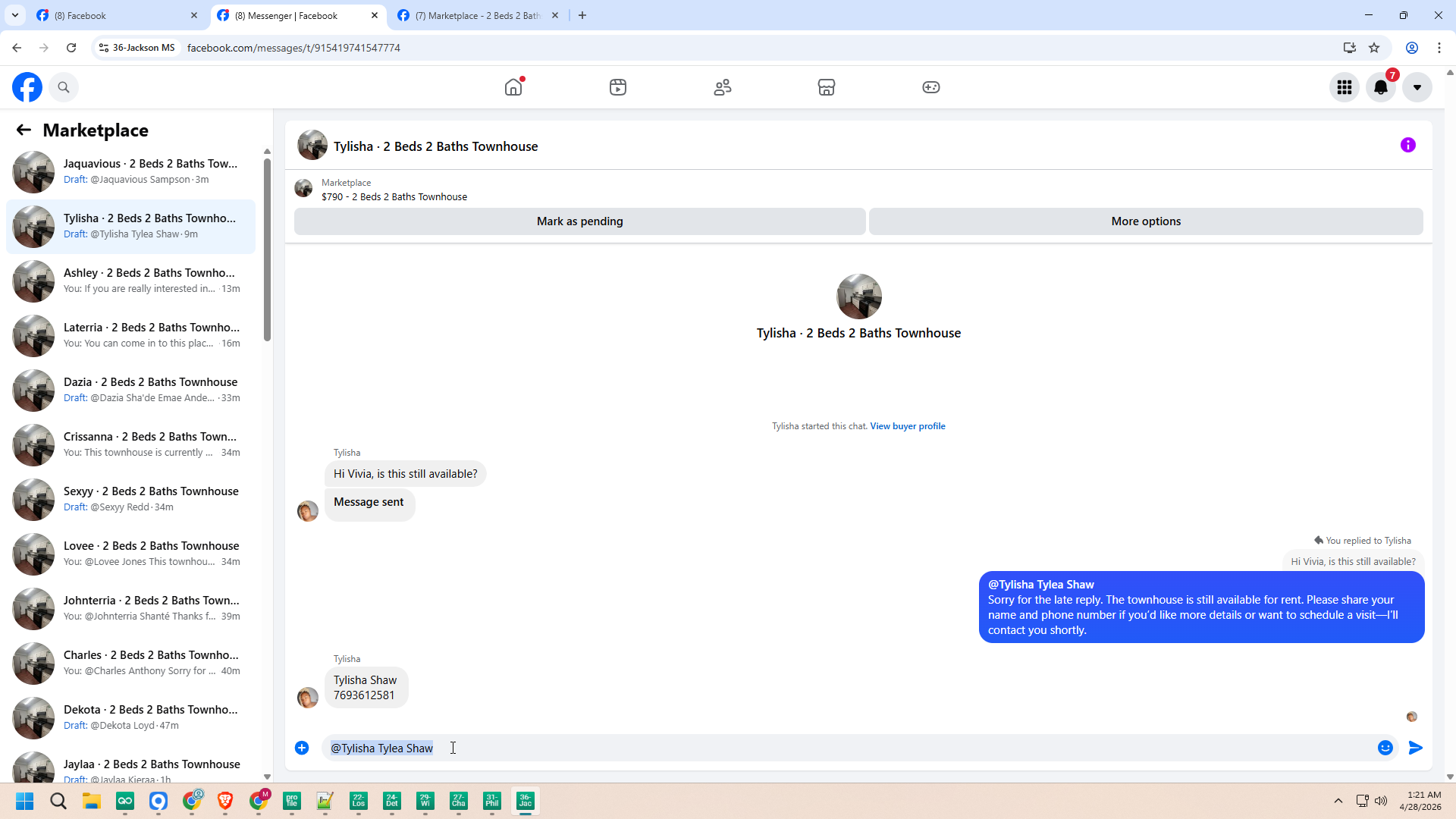Open Dekota conversation
The image size is (1456, 819).
[x=130, y=717]
